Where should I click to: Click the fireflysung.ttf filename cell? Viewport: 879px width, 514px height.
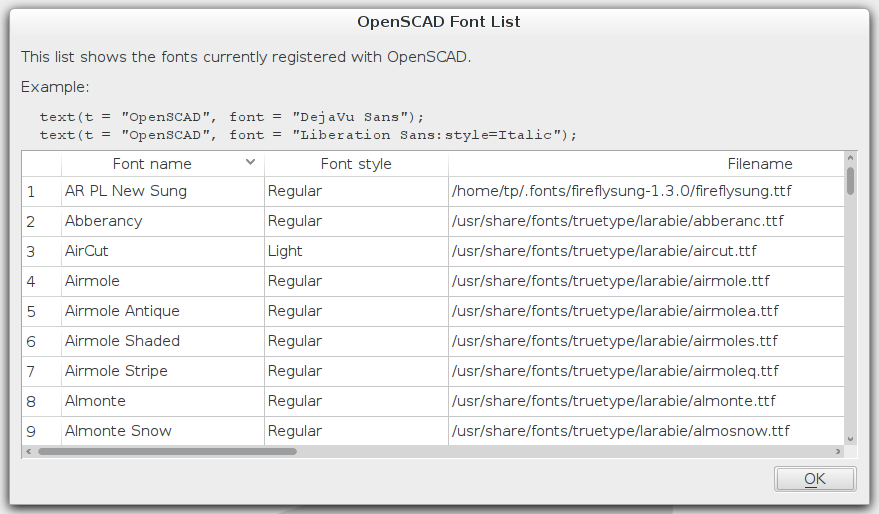point(646,192)
